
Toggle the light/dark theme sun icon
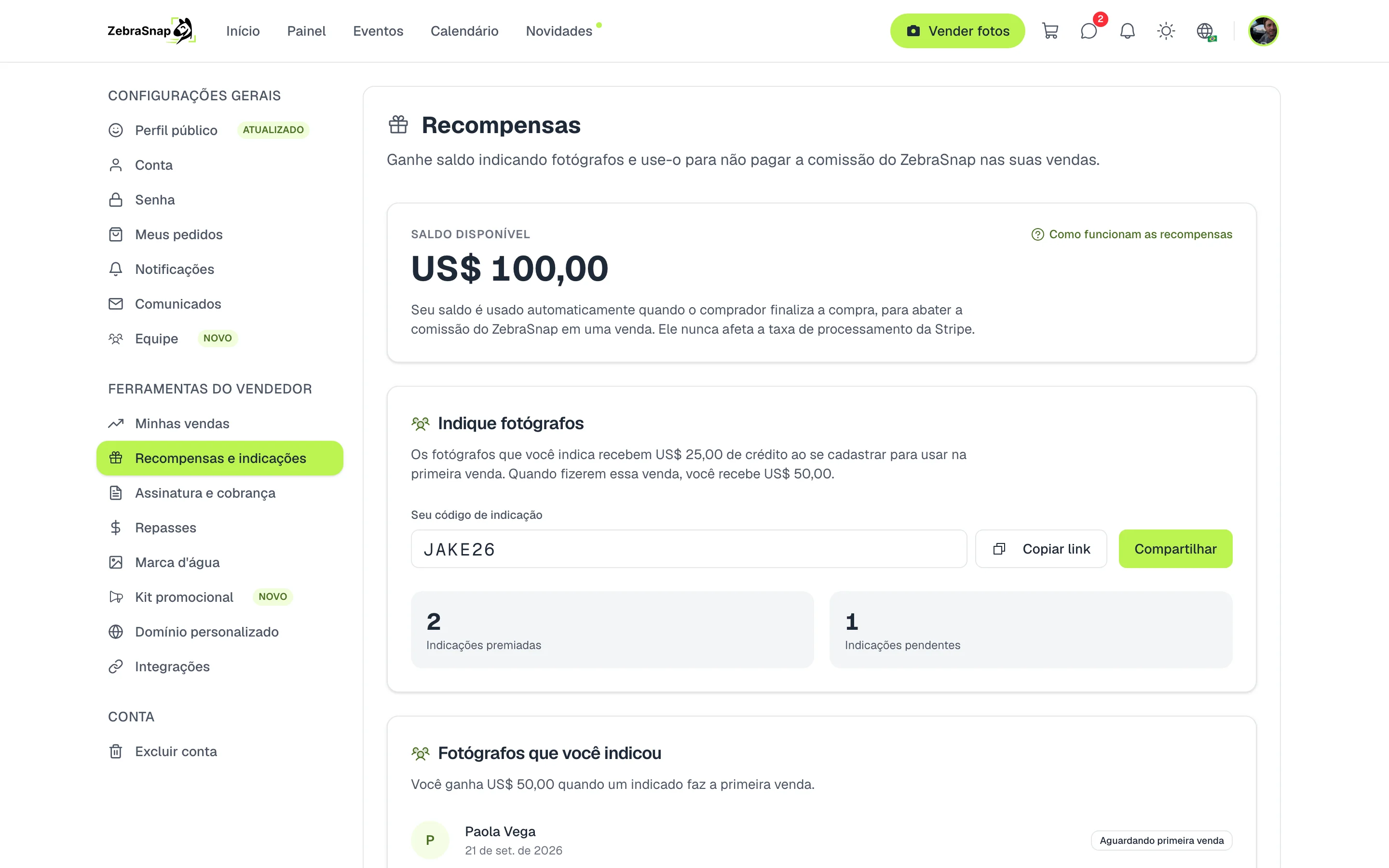[1166, 31]
